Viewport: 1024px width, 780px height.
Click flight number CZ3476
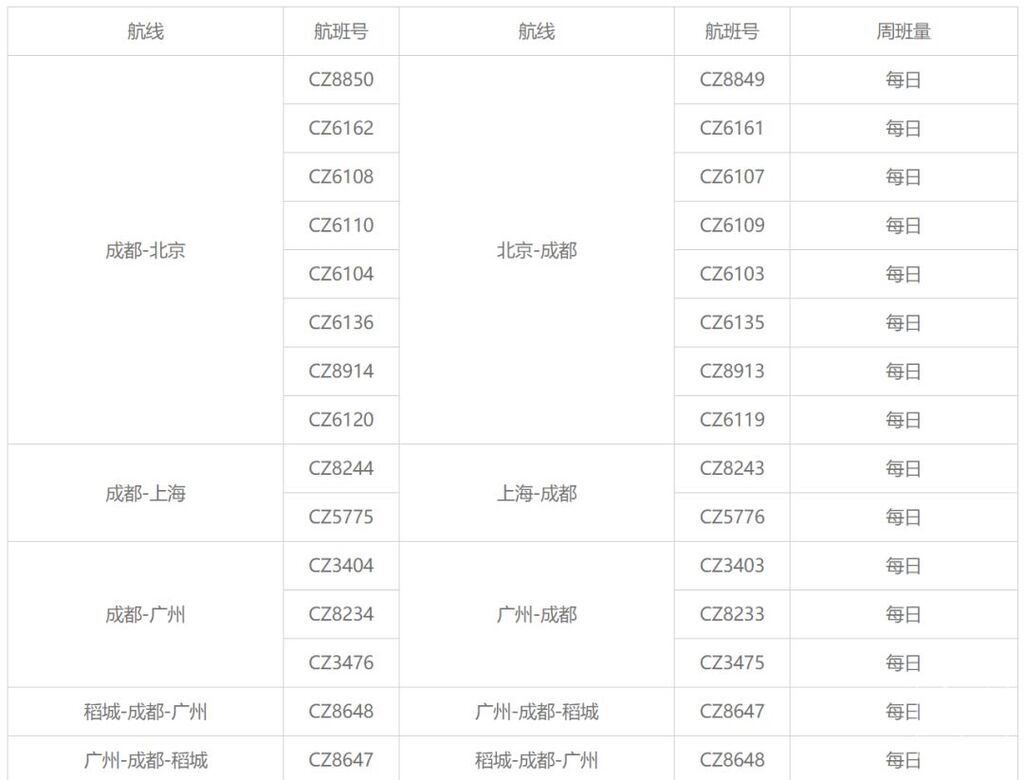[x=341, y=662]
